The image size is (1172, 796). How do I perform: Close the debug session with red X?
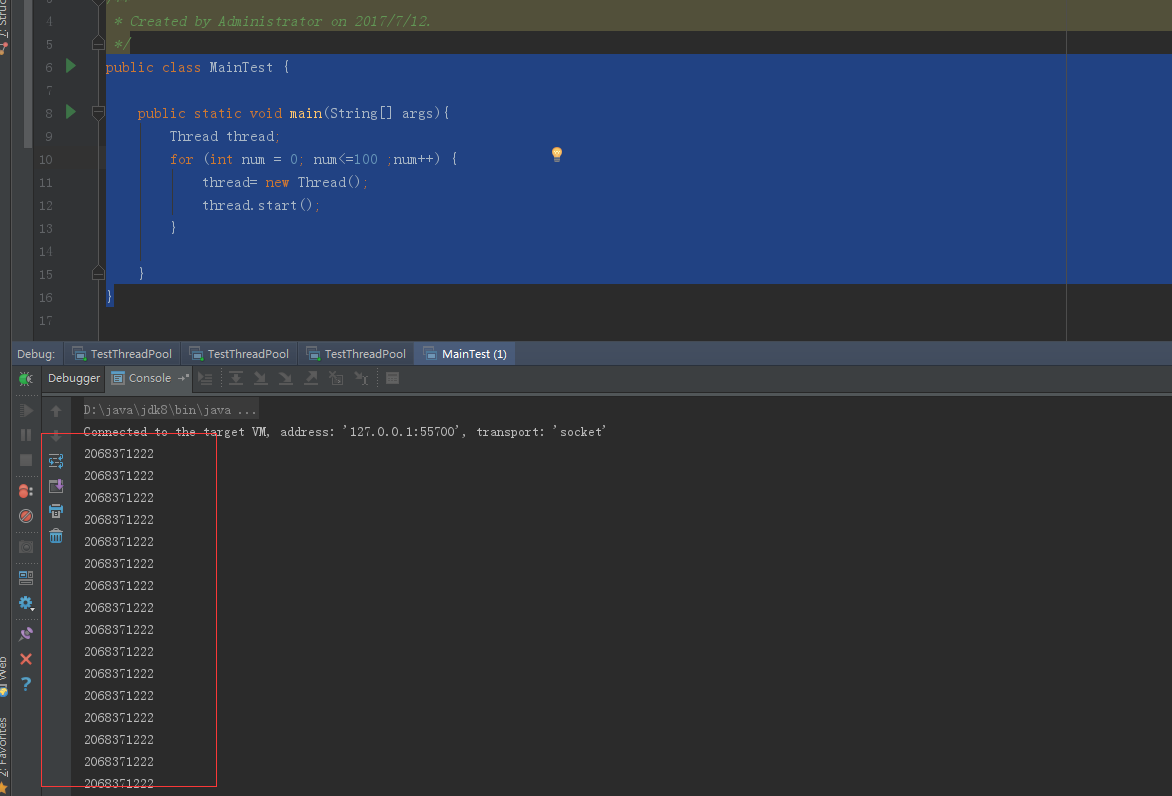[x=26, y=658]
